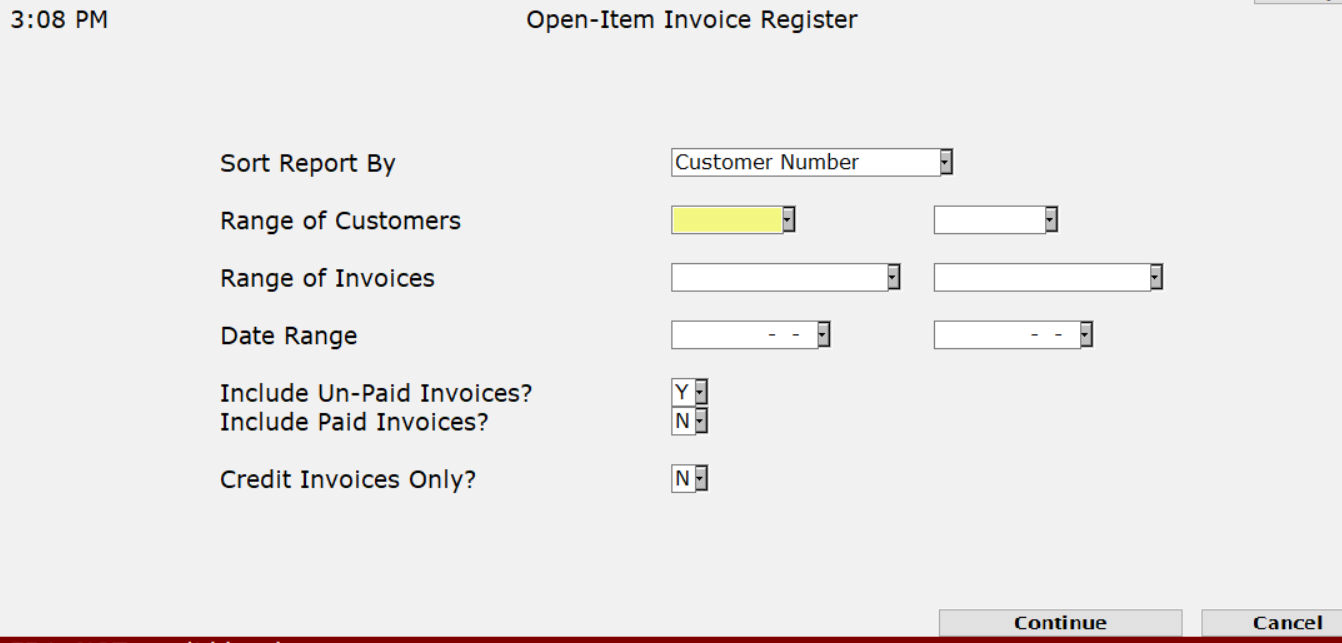Click the starting invoice range field
This screenshot has height=643, width=1342.
coord(778,277)
